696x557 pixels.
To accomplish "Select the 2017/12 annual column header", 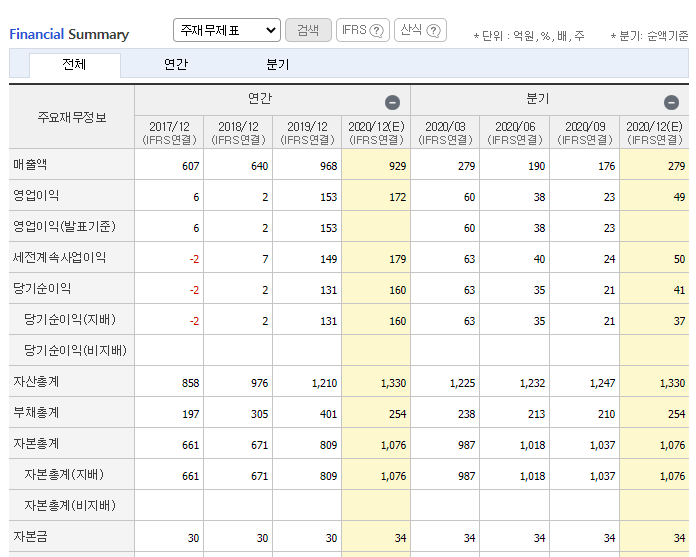I will [169, 133].
